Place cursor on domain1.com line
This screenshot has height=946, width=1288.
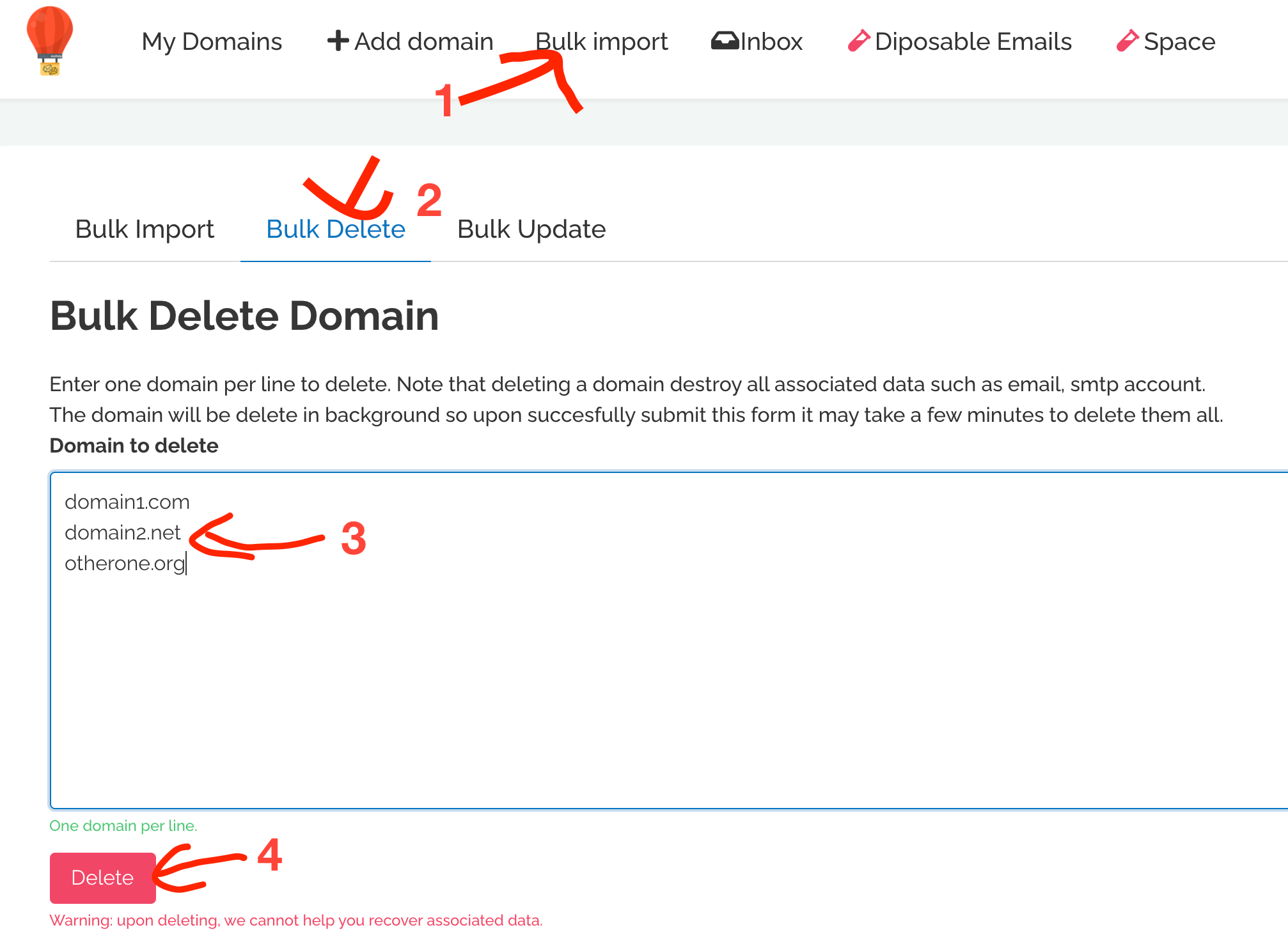[x=127, y=502]
